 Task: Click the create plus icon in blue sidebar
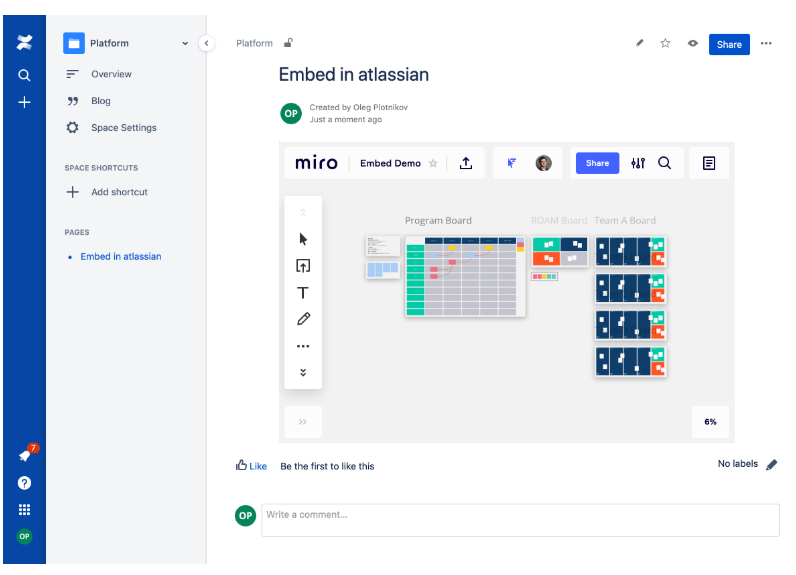tap(24, 103)
